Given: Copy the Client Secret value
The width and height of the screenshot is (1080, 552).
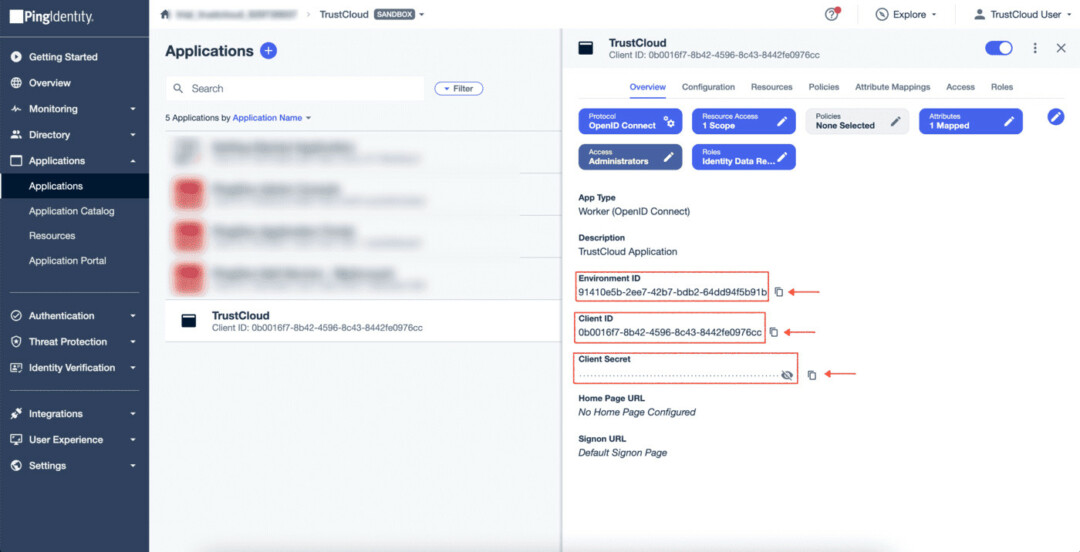Looking at the screenshot, I should coord(812,375).
